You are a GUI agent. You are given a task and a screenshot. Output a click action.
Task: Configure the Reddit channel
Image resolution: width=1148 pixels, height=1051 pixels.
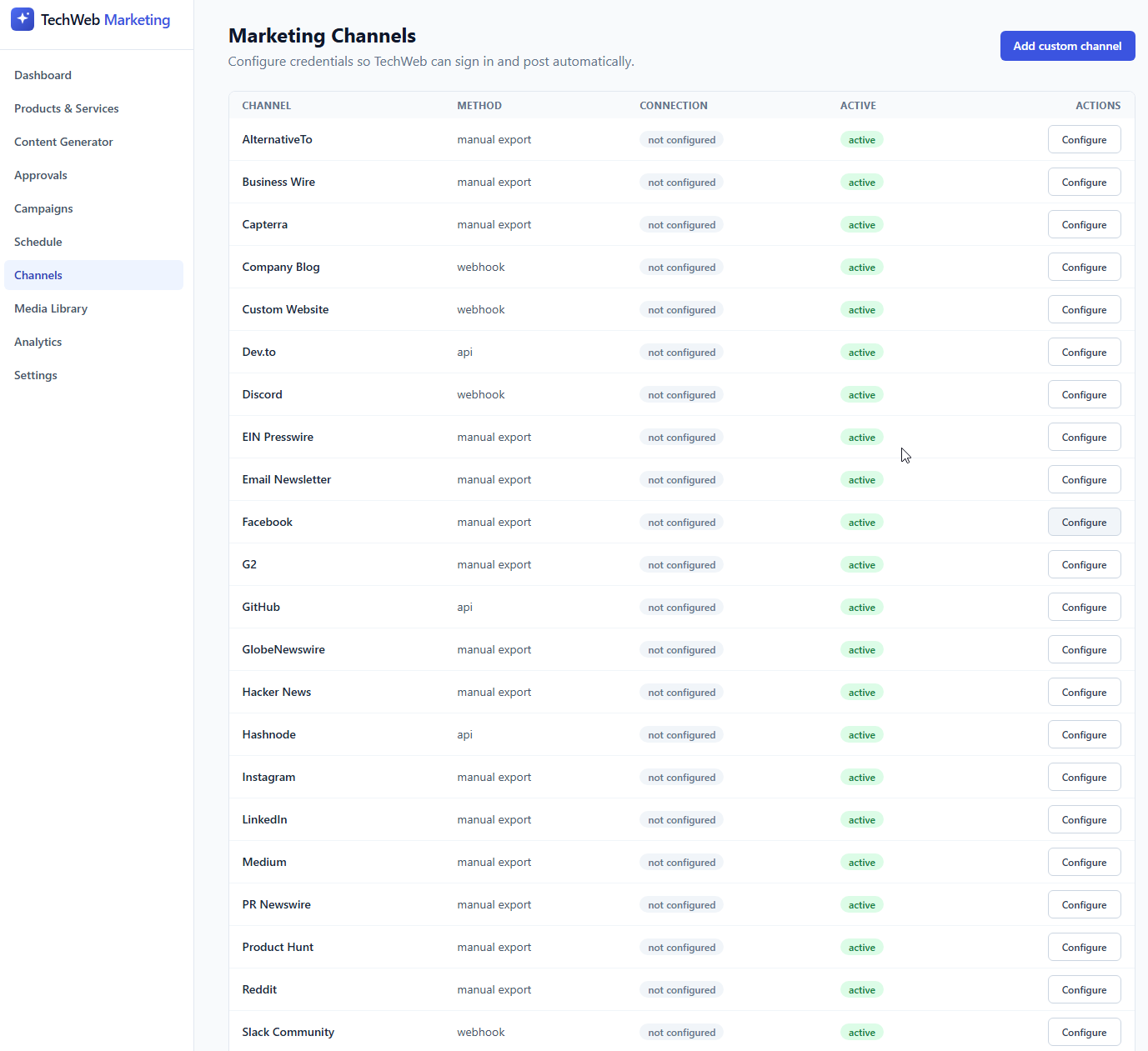1084,990
